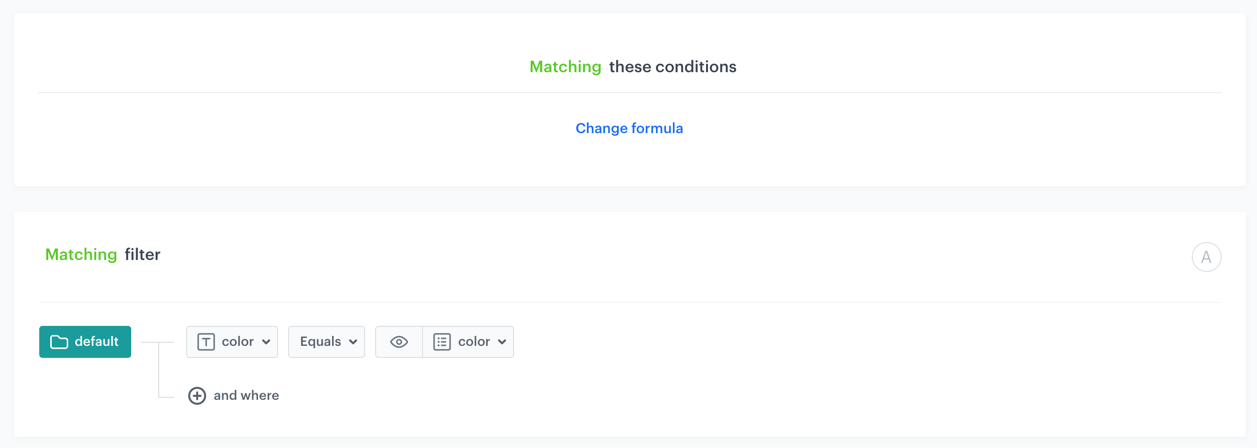This screenshot has width=1257, height=448.
Task: Click the folder icon in default button
Action: 59,342
